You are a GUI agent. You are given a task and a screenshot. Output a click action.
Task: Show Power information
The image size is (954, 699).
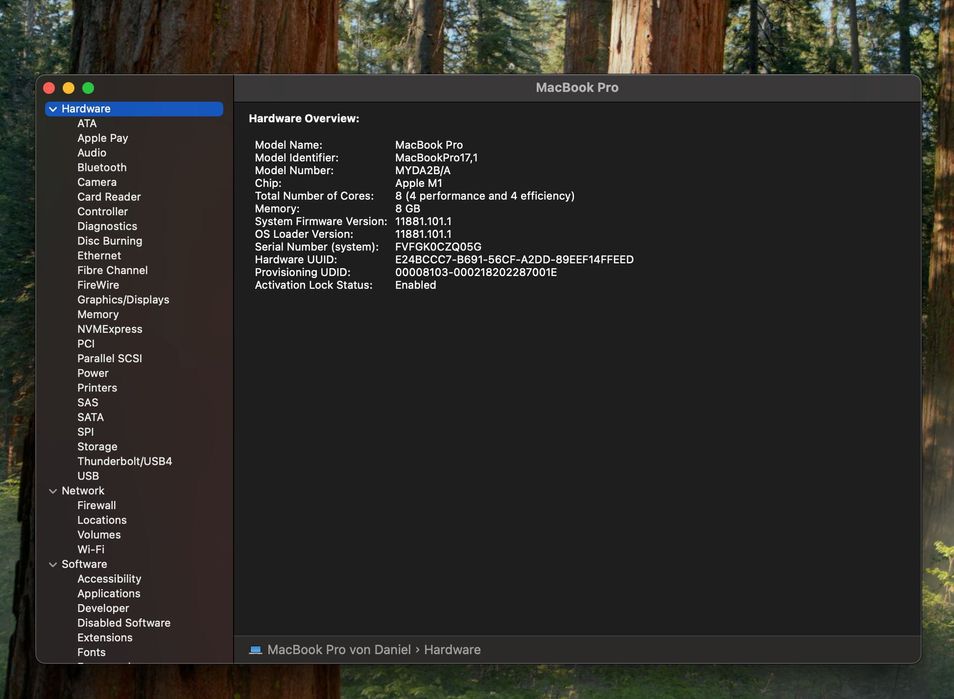pos(93,373)
